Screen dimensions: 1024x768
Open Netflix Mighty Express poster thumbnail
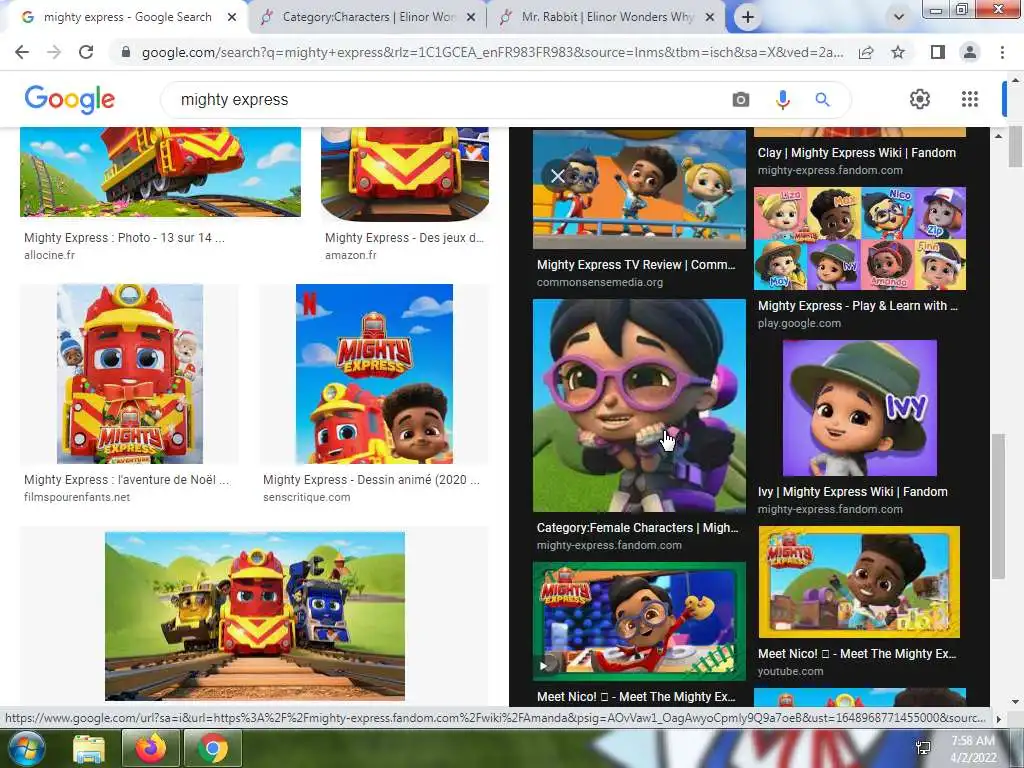click(x=374, y=374)
